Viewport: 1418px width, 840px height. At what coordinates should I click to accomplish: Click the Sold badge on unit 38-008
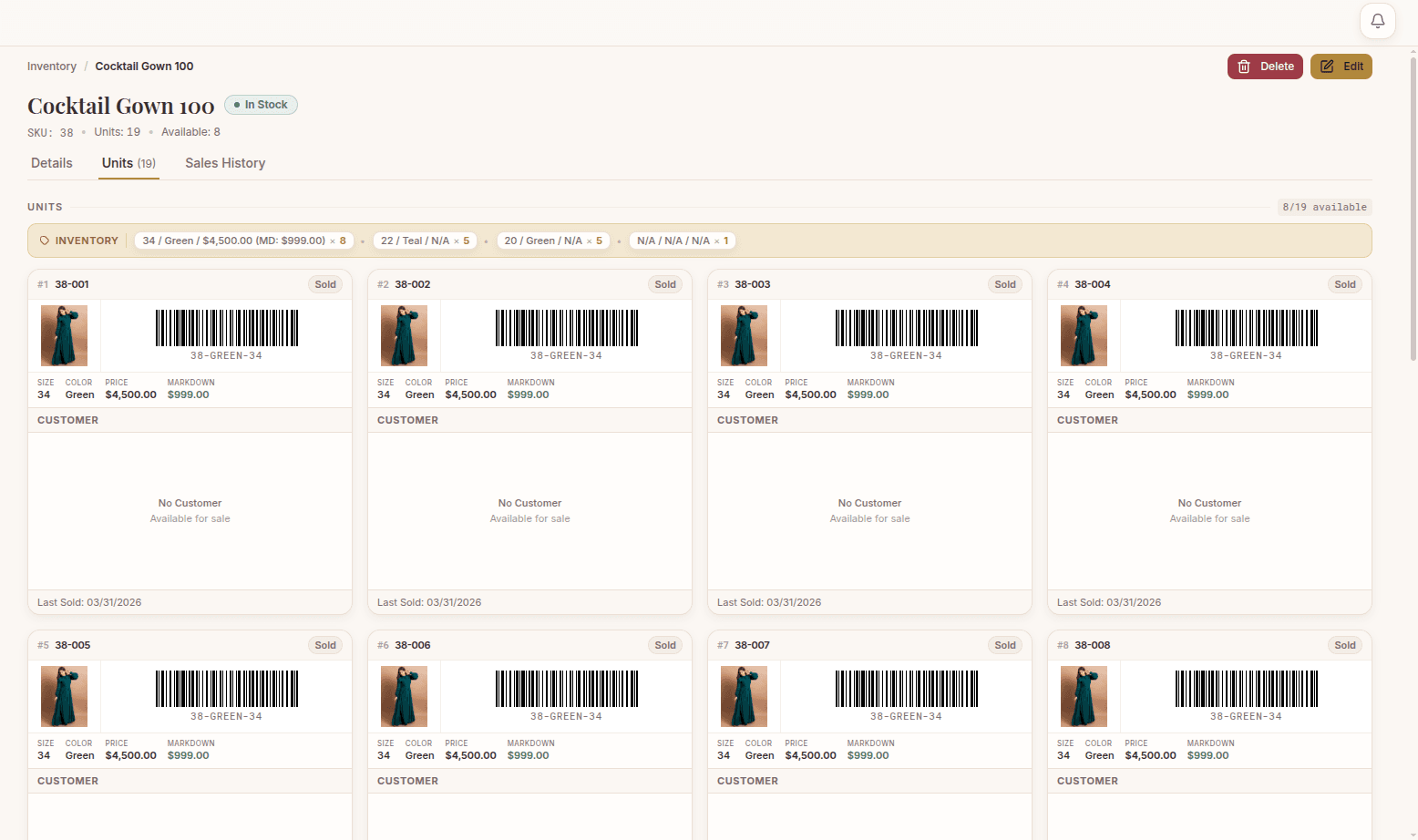coord(1345,645)
